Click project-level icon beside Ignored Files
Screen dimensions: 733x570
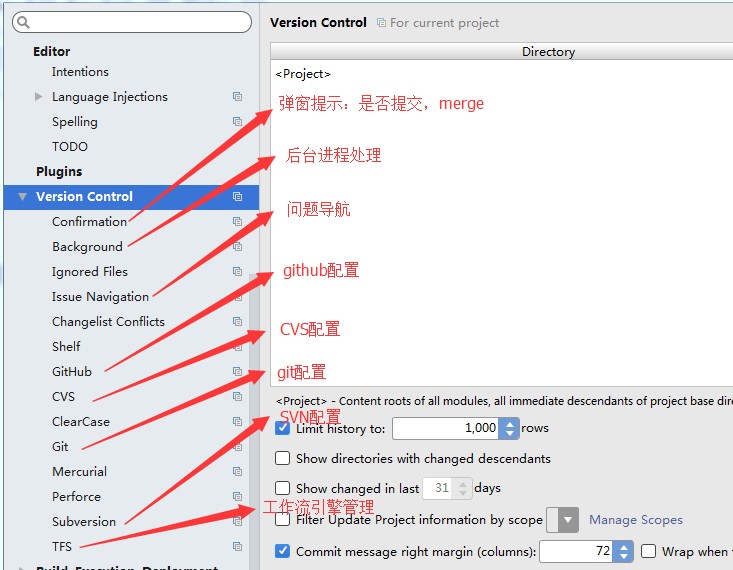coord(237,271)
